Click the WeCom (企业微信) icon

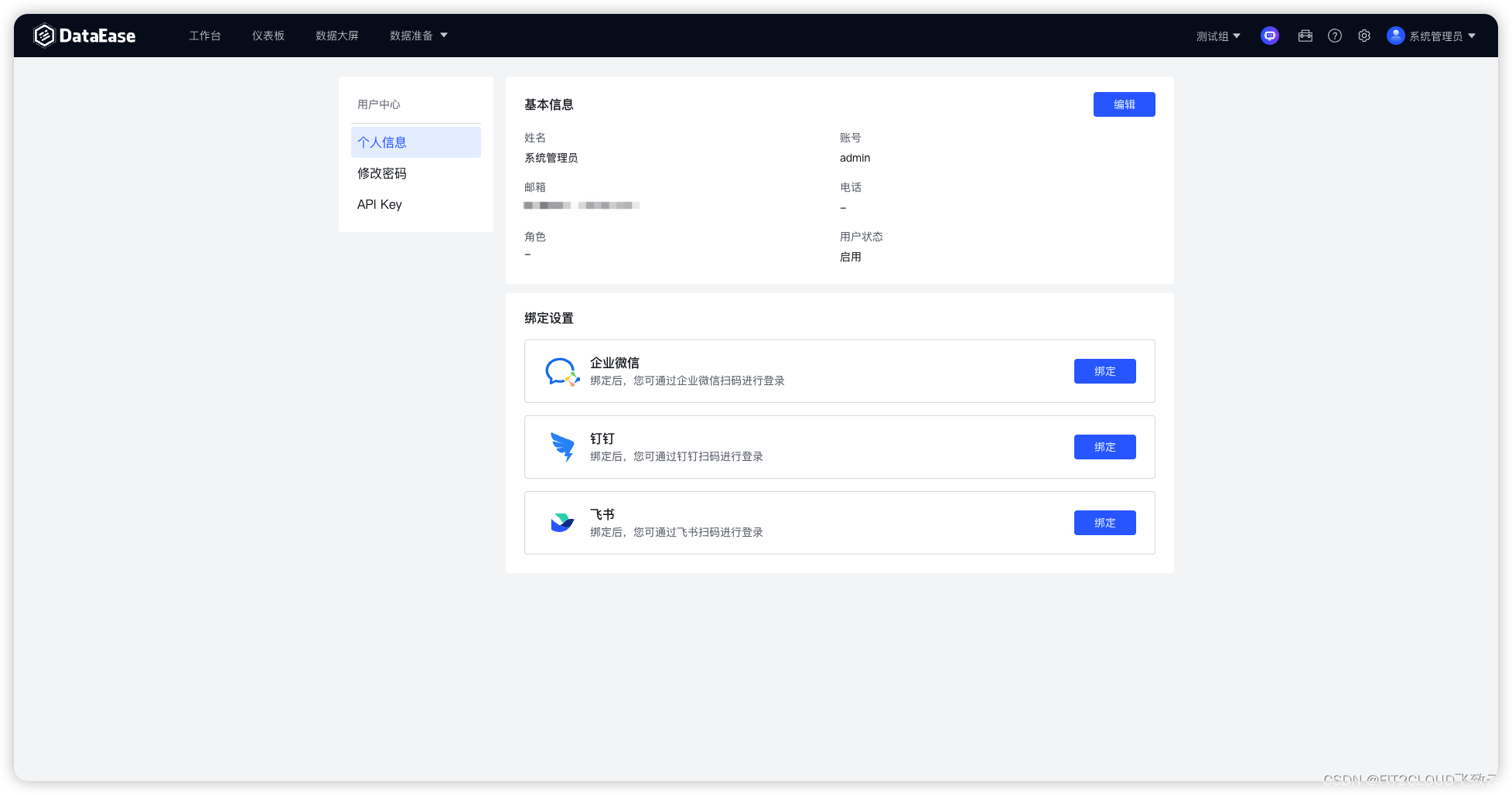pos(562,372)
